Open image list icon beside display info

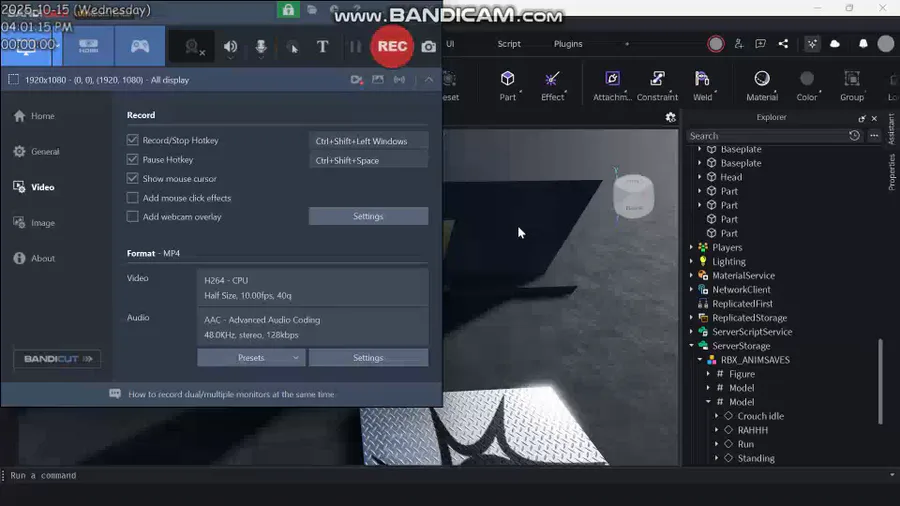378,80
